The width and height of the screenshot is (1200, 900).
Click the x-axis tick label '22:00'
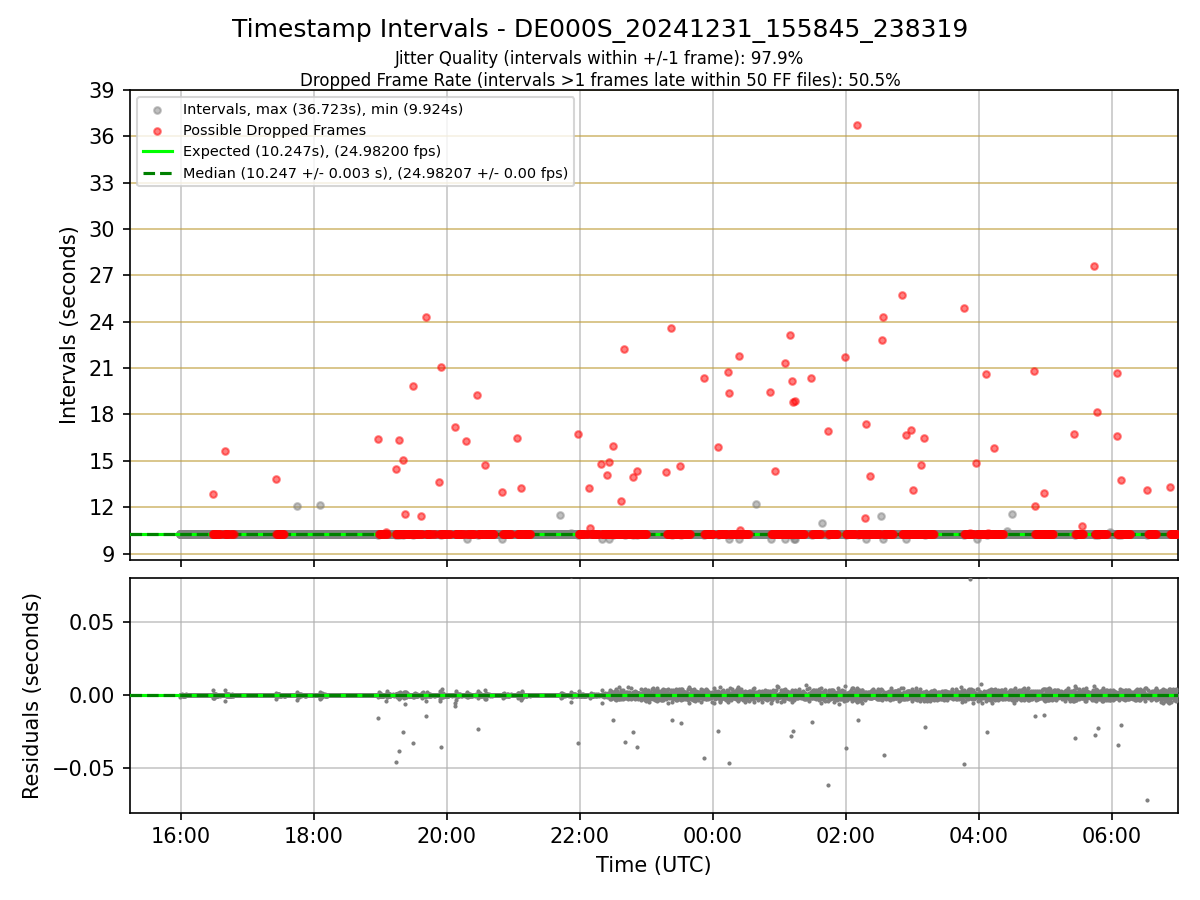click(580, 835)
